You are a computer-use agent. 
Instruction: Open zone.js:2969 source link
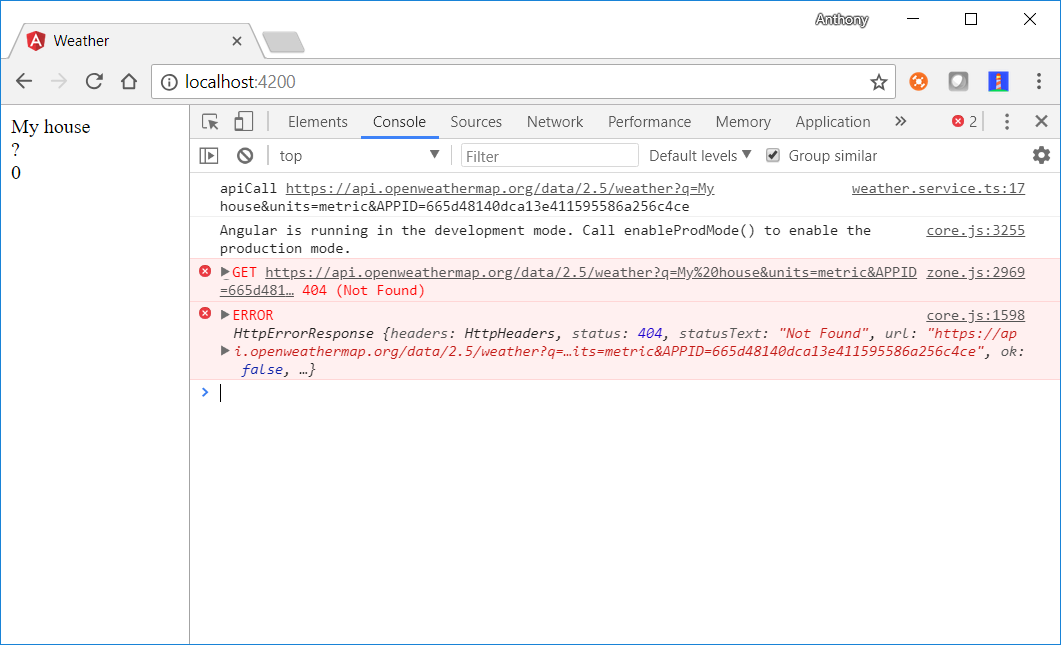[x=975, y=272]
